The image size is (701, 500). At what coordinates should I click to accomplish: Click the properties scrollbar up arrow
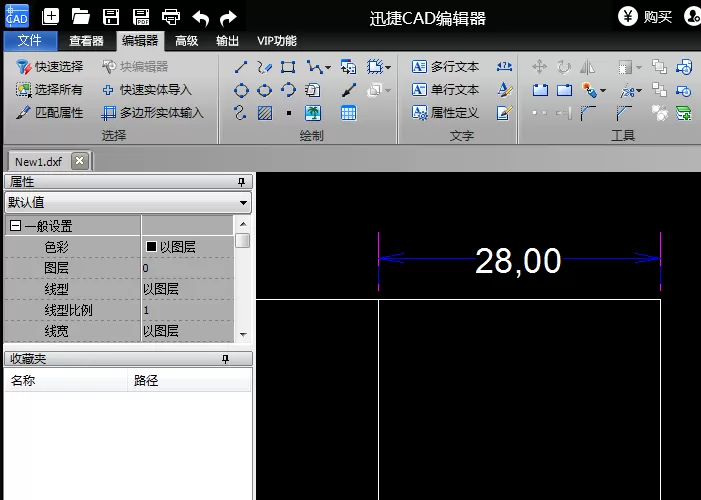tap(243, 224)
